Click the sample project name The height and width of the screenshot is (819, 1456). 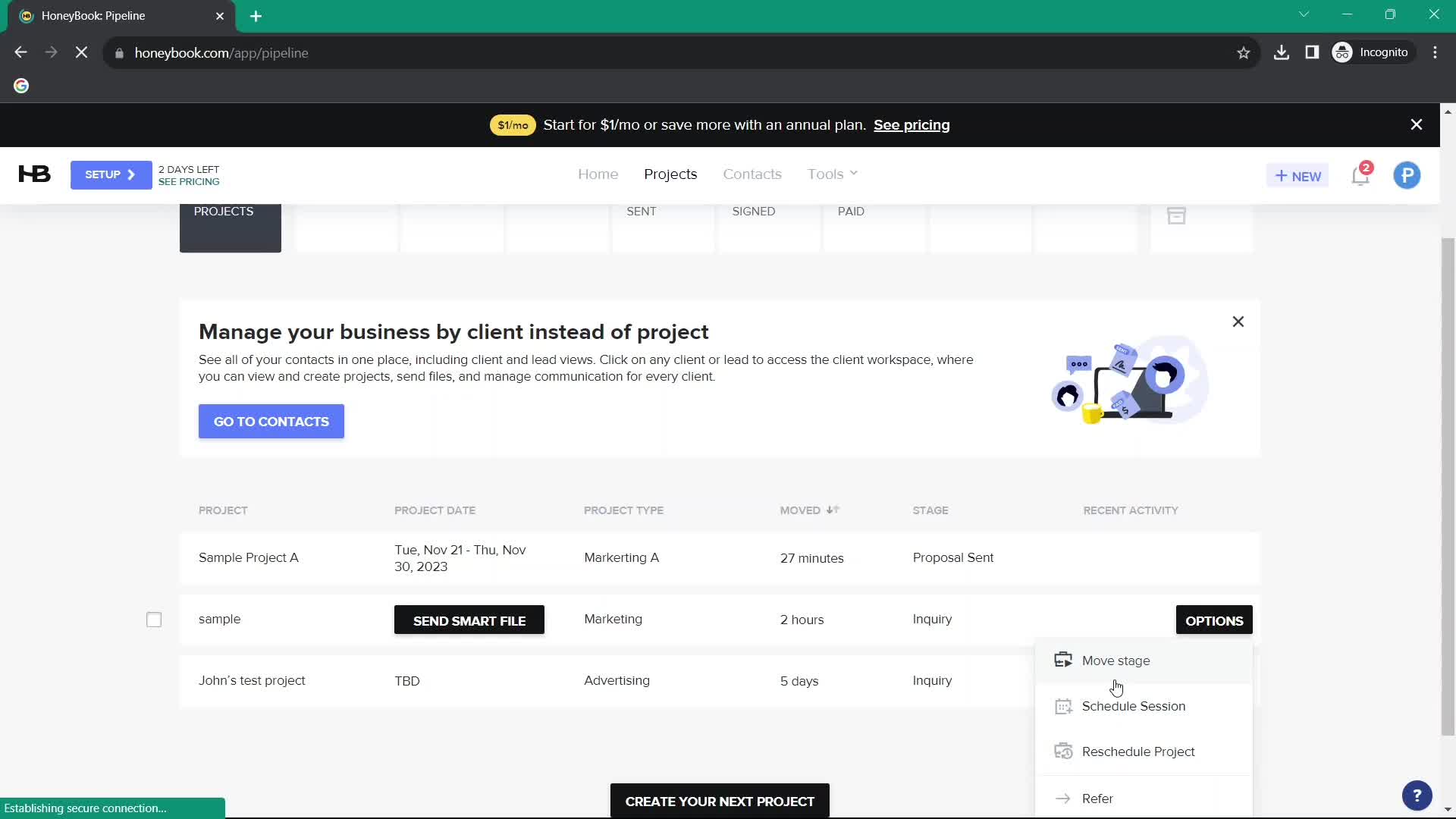click(219, 620)
